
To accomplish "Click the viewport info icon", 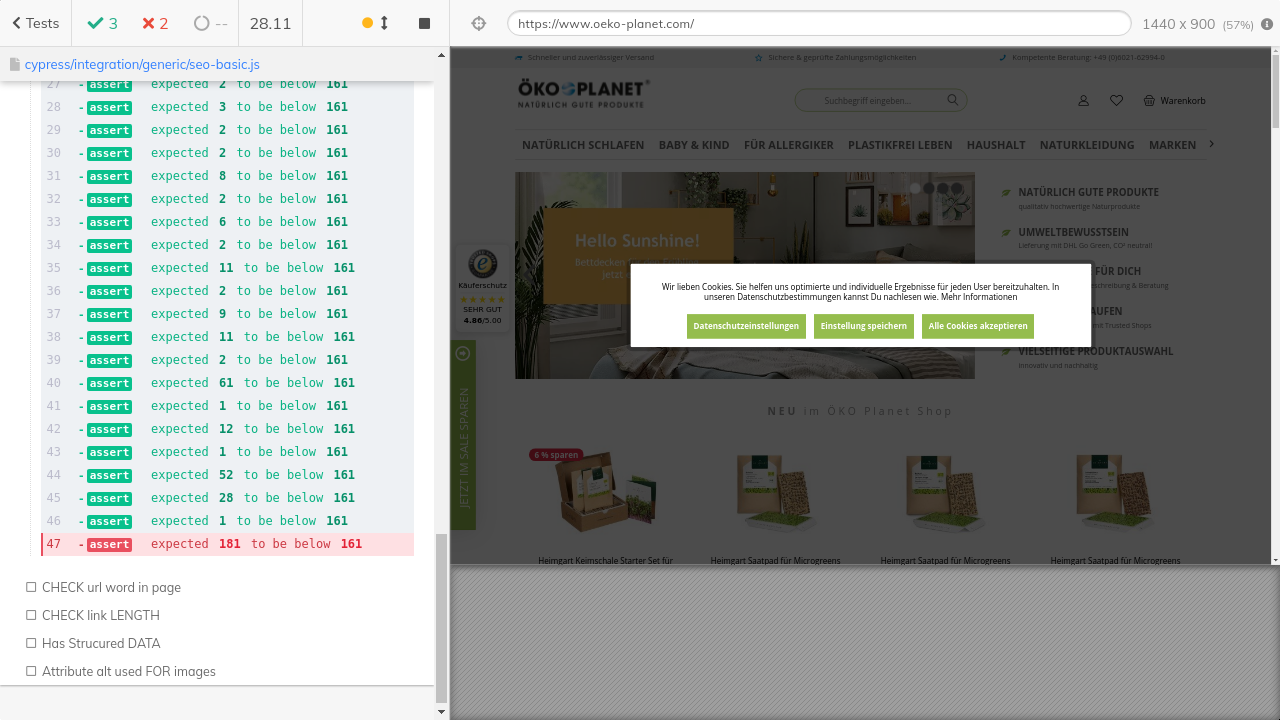I will pyautogui.click(x=1269, y=24).
